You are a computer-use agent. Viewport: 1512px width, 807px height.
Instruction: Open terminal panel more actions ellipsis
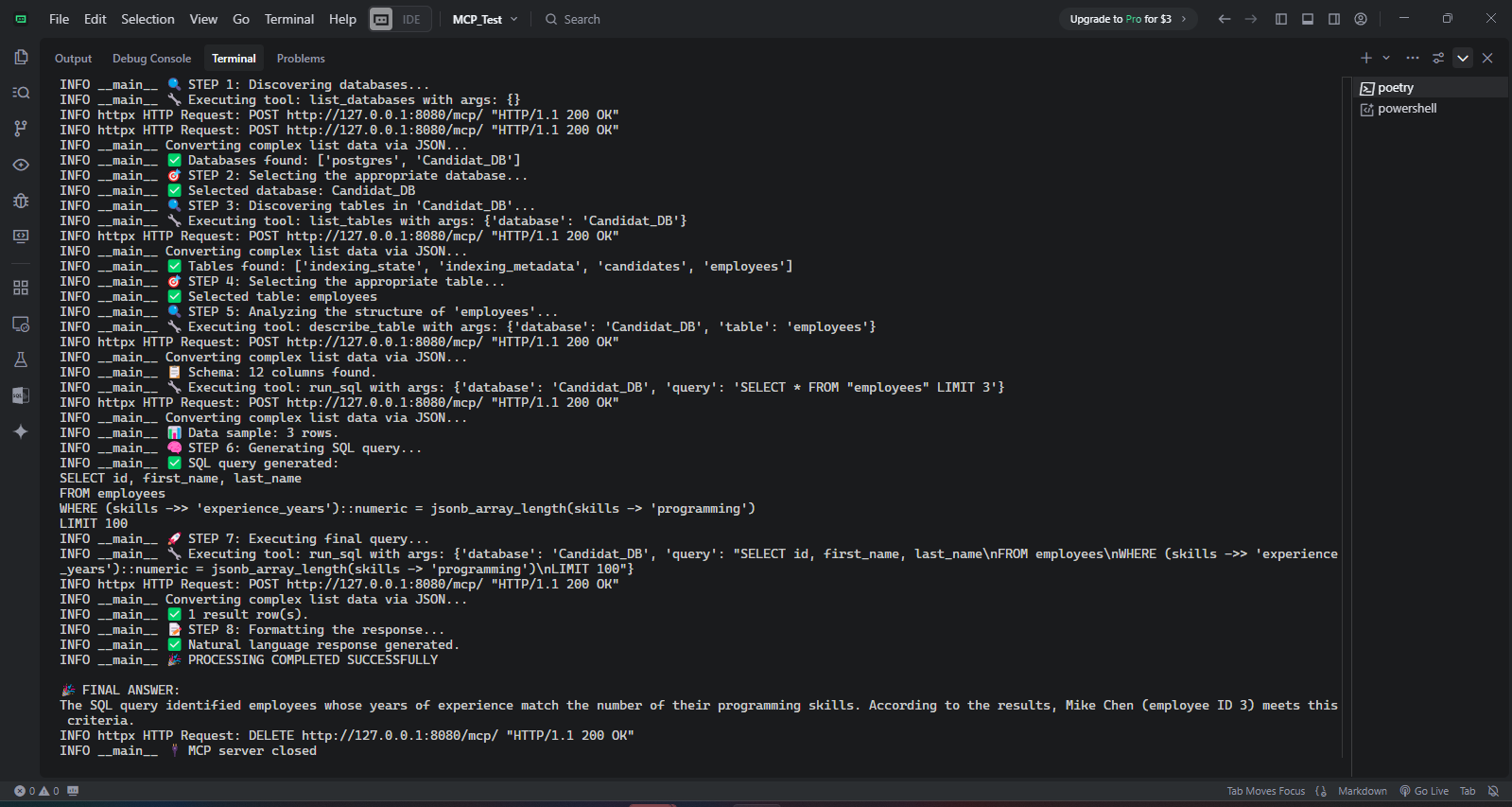(x=1413, y=58)
